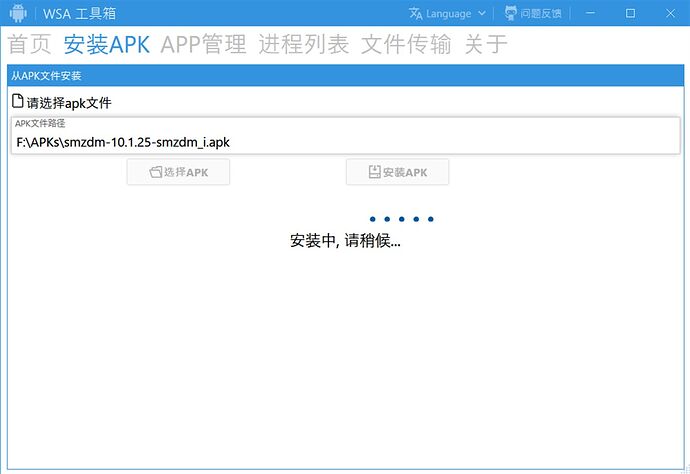Click the GitHub cat feedback icon
Screen dimensions: 690x474
click(510, 13)
